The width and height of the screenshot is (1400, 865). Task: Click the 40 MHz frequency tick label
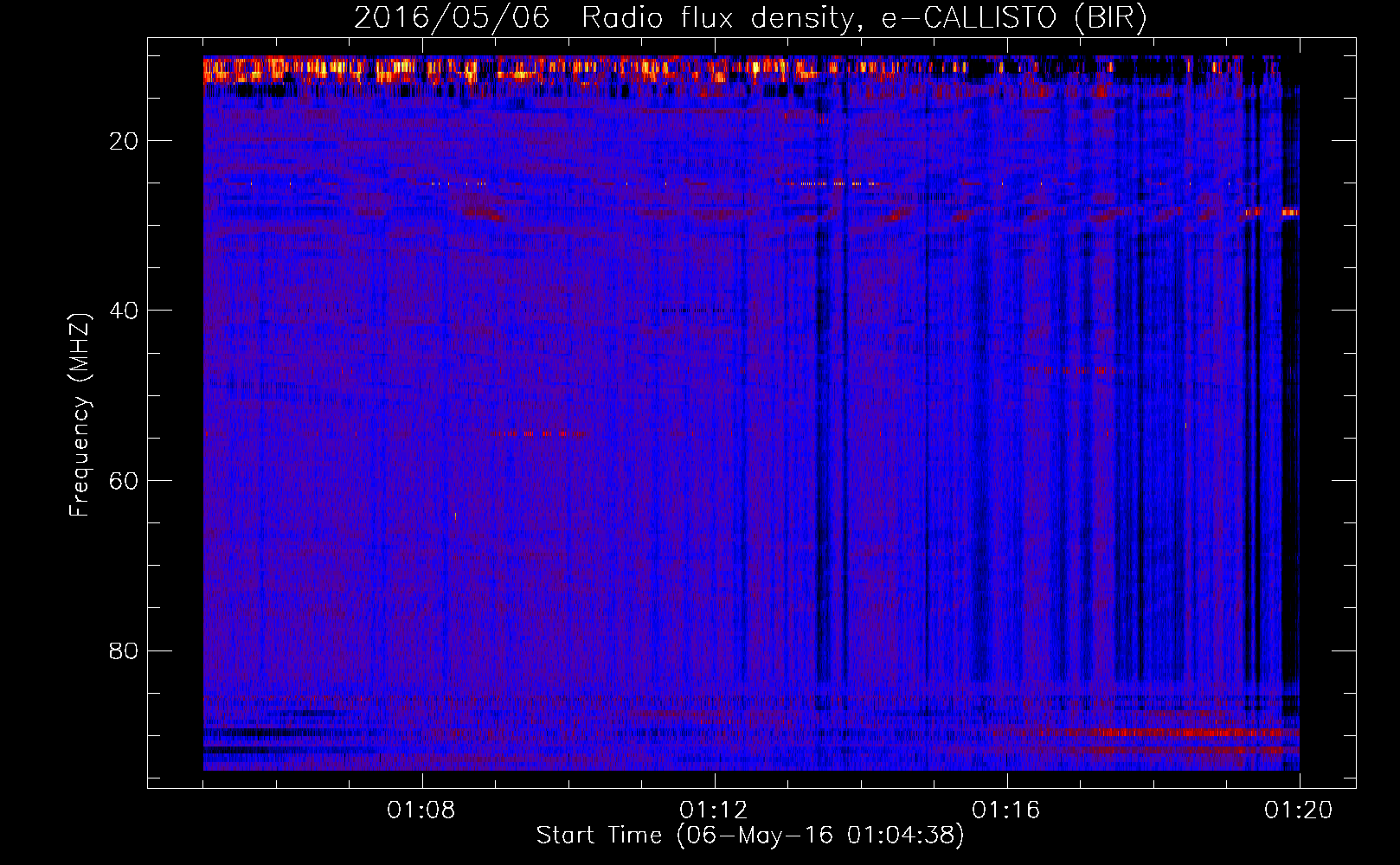(125, 311)
